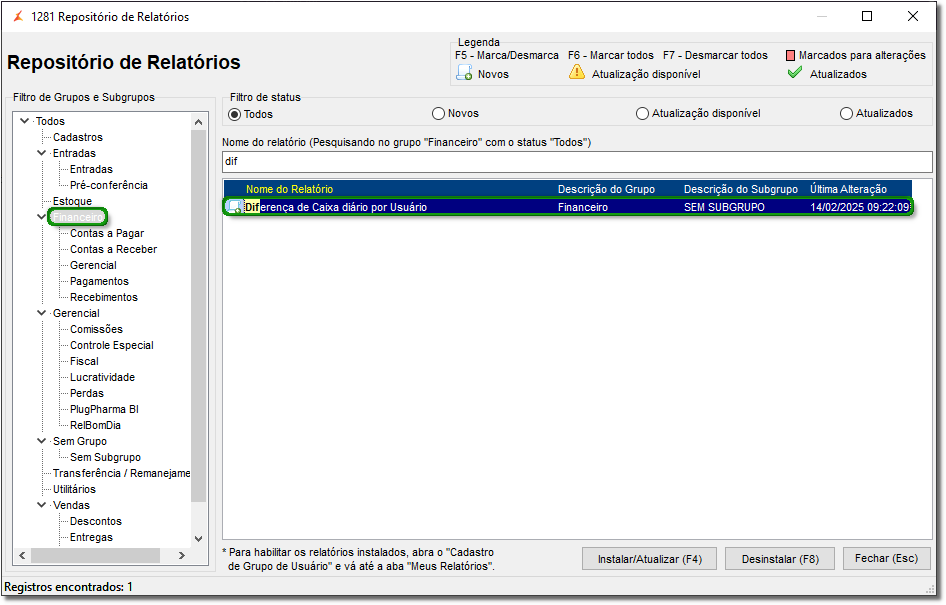This screenshot has height=605, width=946.
Task: Select the Atualizados status radio button
Action: point(846,113)
